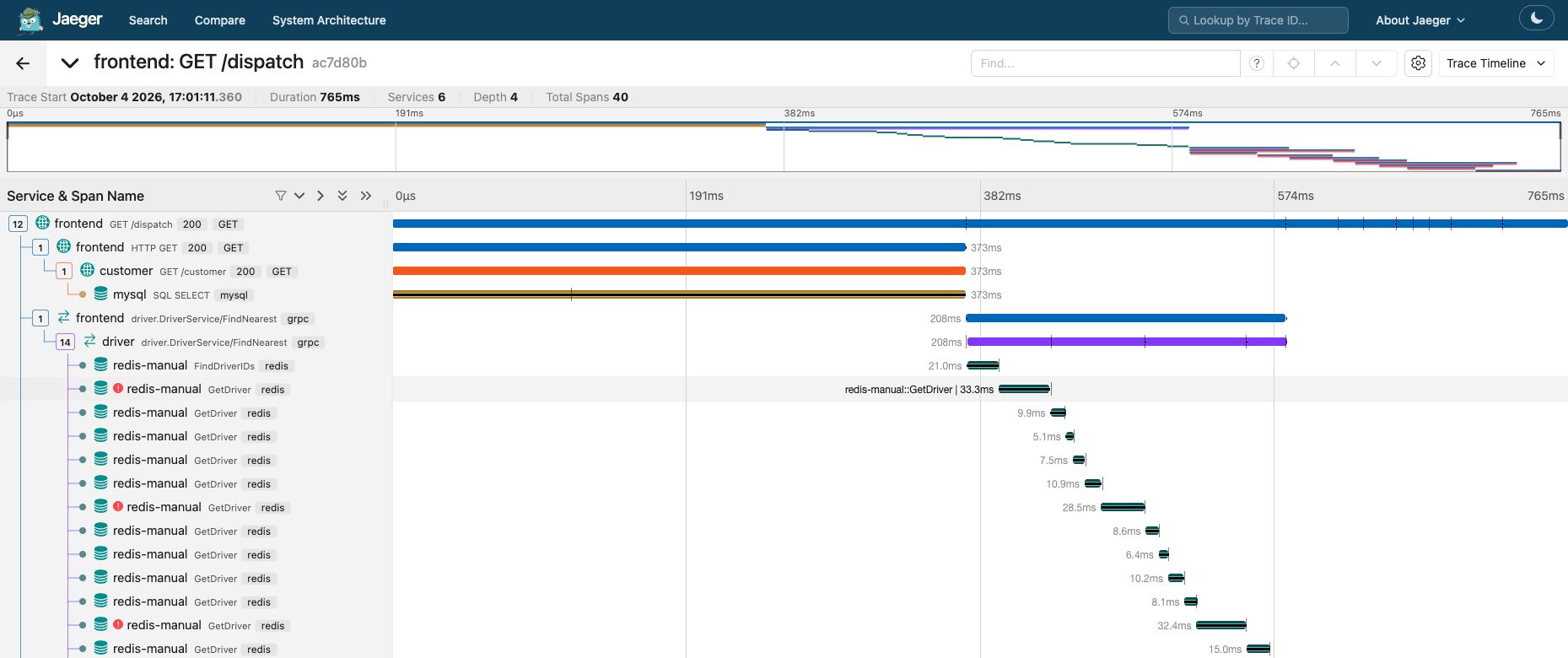Viewport: 1568px width, 658px height.
Task: Open the find help question icon
Action: [1256, 63]
